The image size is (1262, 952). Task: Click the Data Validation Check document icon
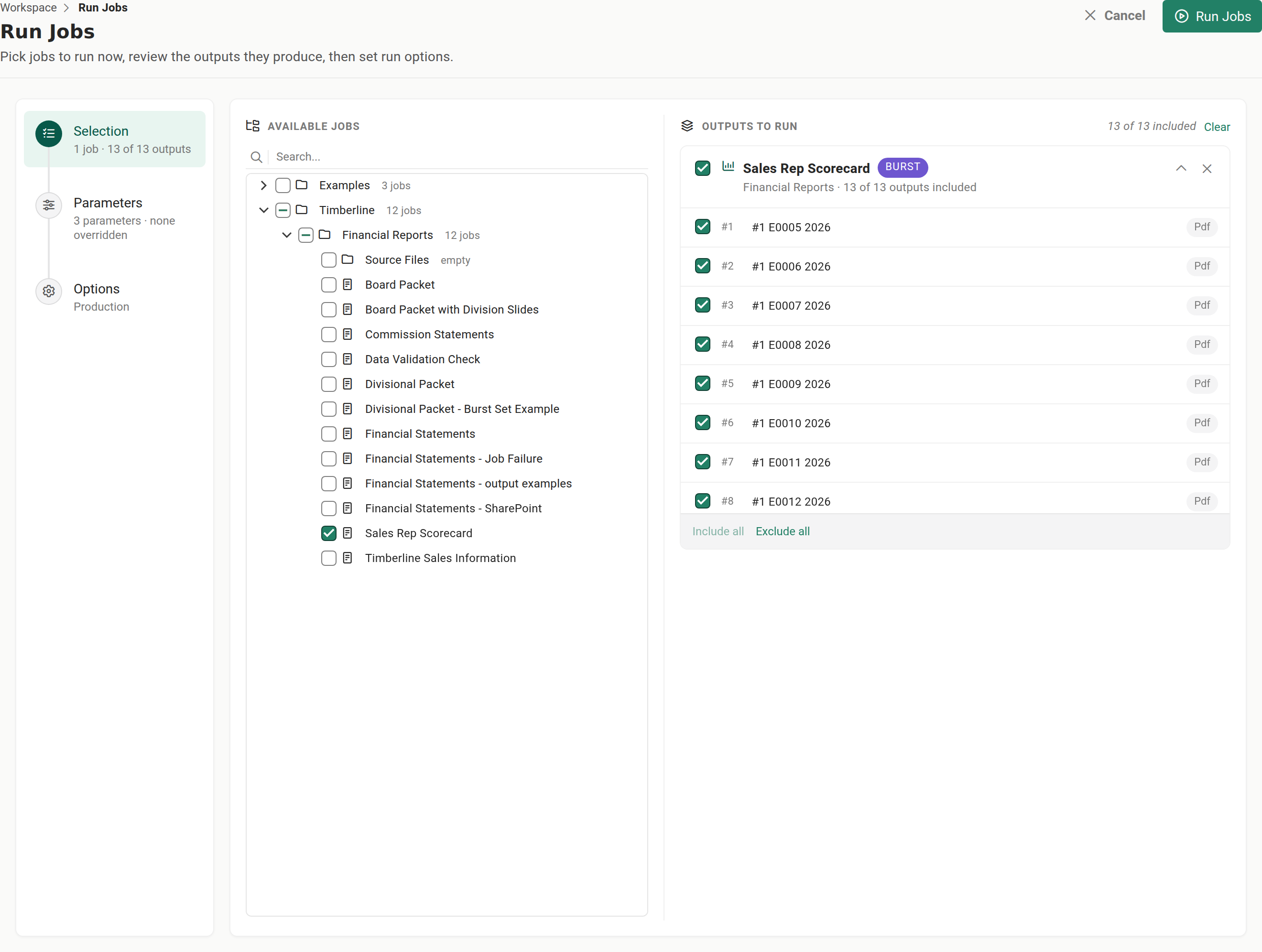click(348, 359)
